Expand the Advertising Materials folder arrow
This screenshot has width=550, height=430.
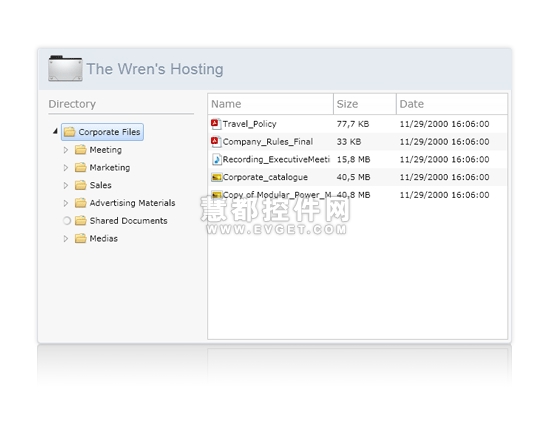coord(66,203)
